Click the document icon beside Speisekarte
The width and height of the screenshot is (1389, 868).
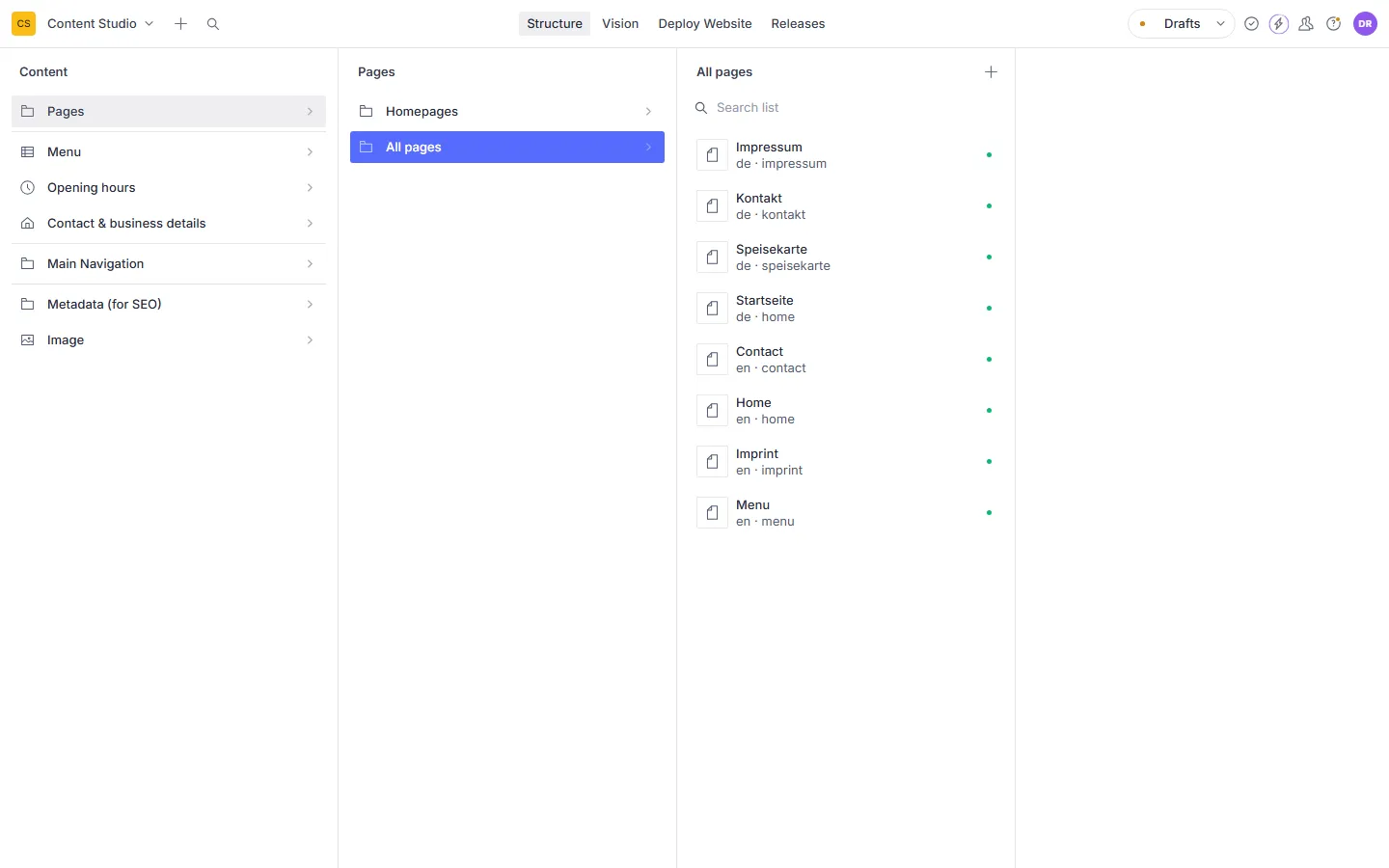coord(712,257)
